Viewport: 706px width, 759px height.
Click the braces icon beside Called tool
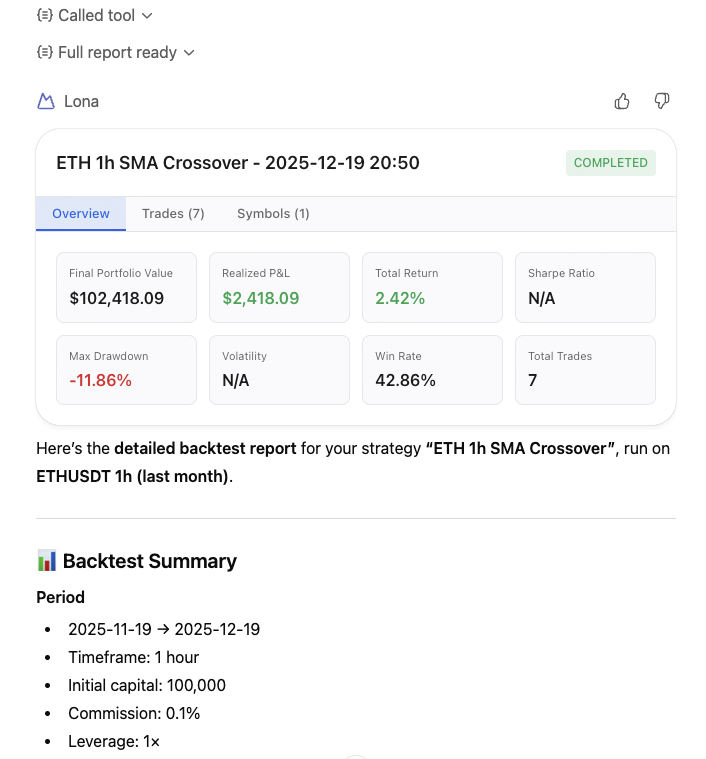[x=44, y=16]
